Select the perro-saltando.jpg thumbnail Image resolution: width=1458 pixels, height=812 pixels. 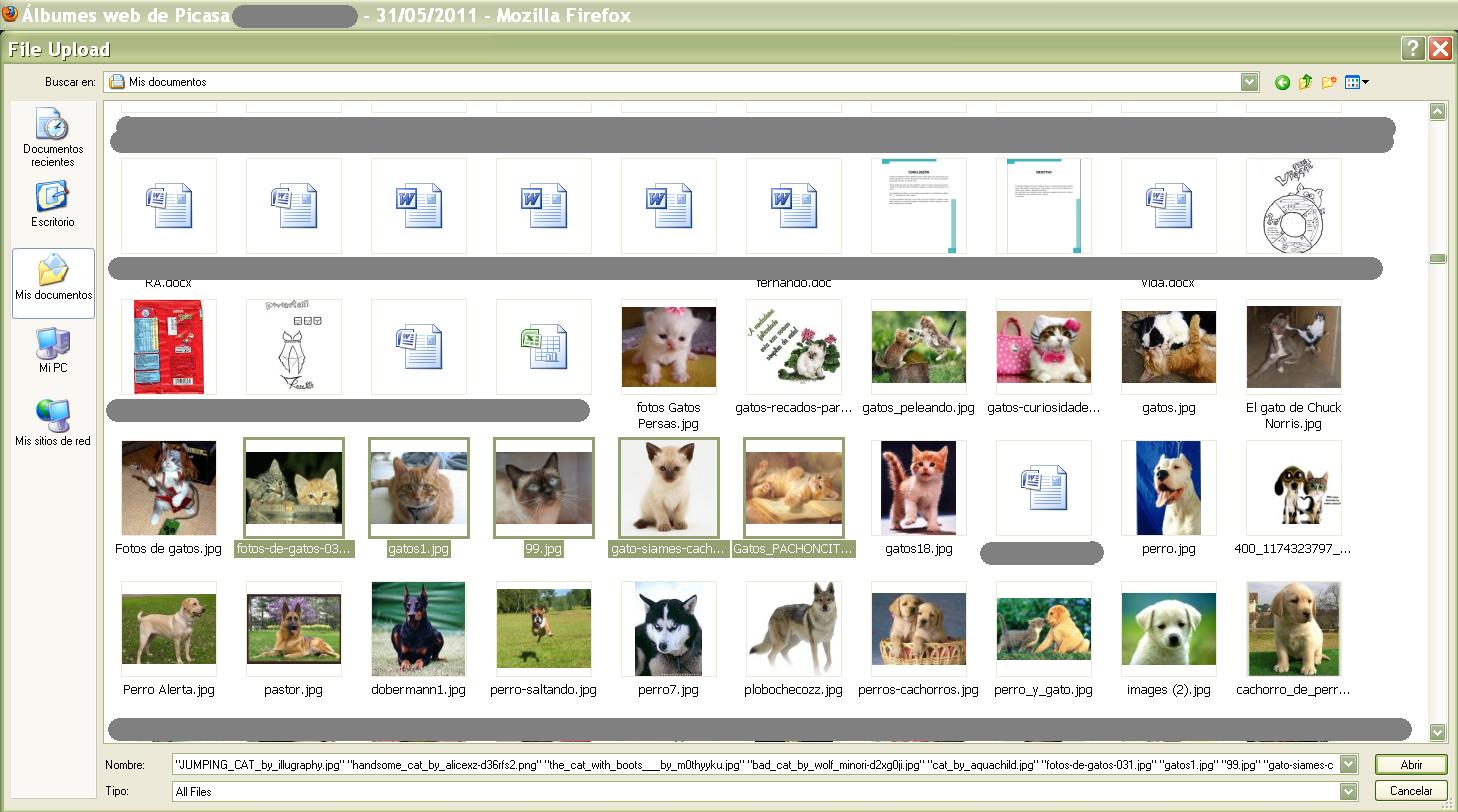point(544,629)
